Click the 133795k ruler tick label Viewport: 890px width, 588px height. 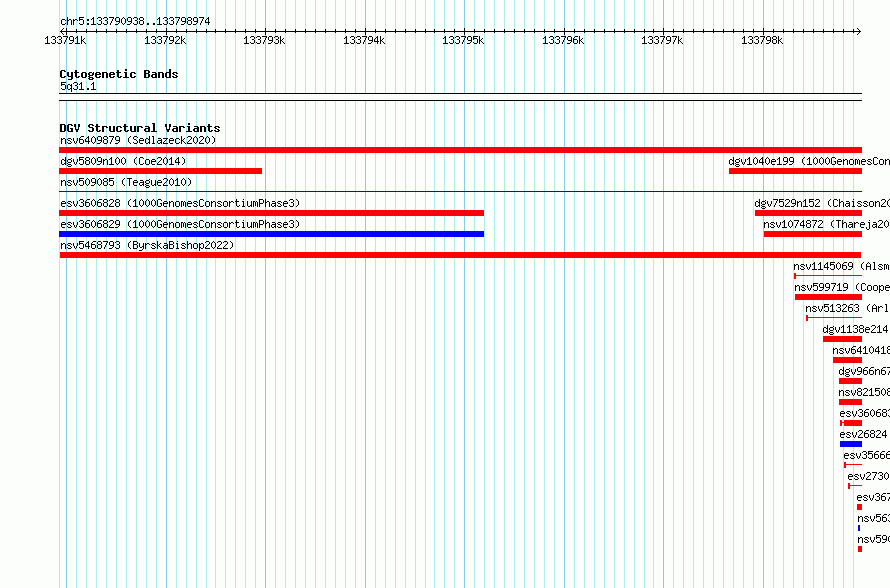[x=464, y=40]
